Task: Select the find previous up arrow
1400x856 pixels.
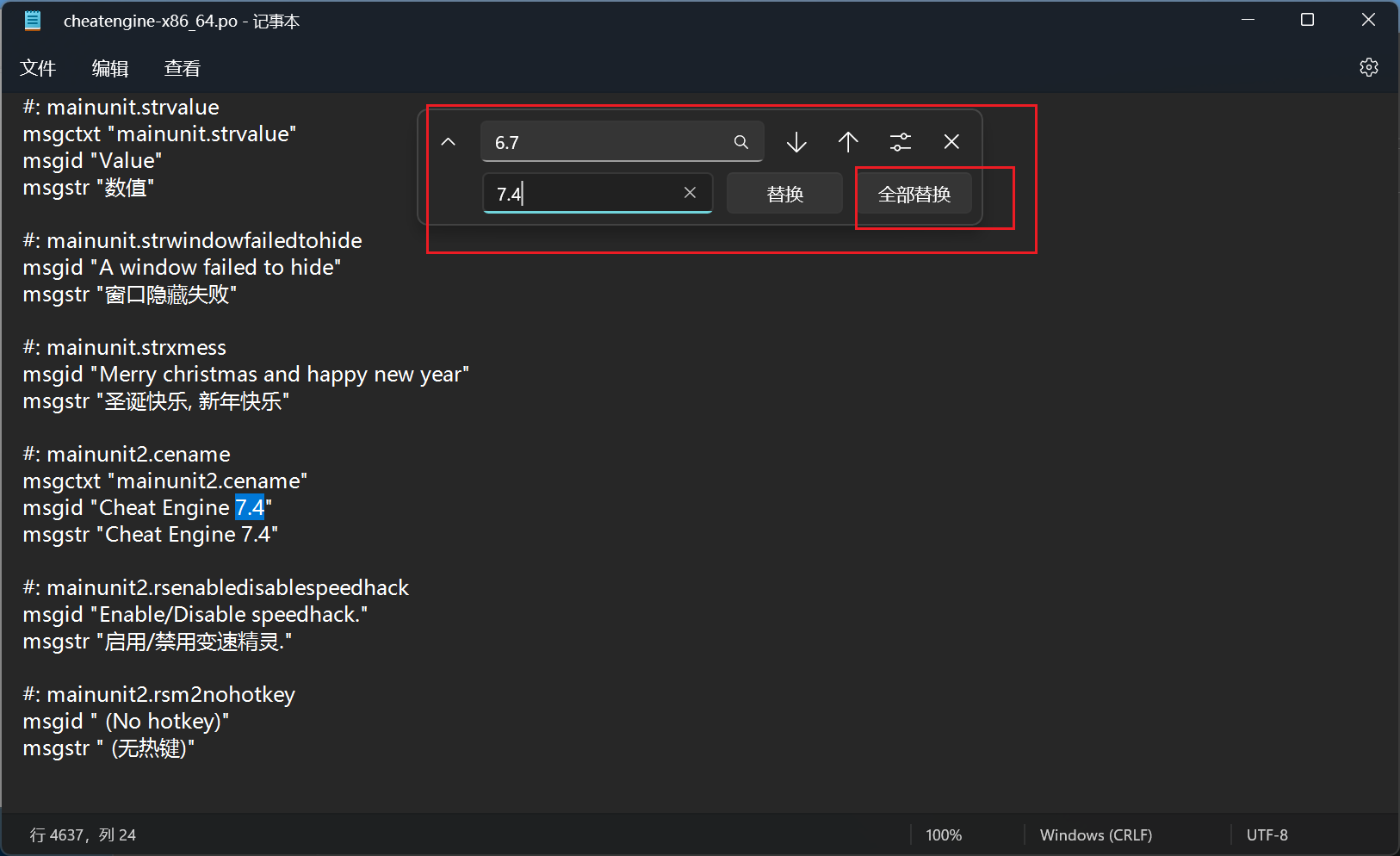Action: click(848, 141)
